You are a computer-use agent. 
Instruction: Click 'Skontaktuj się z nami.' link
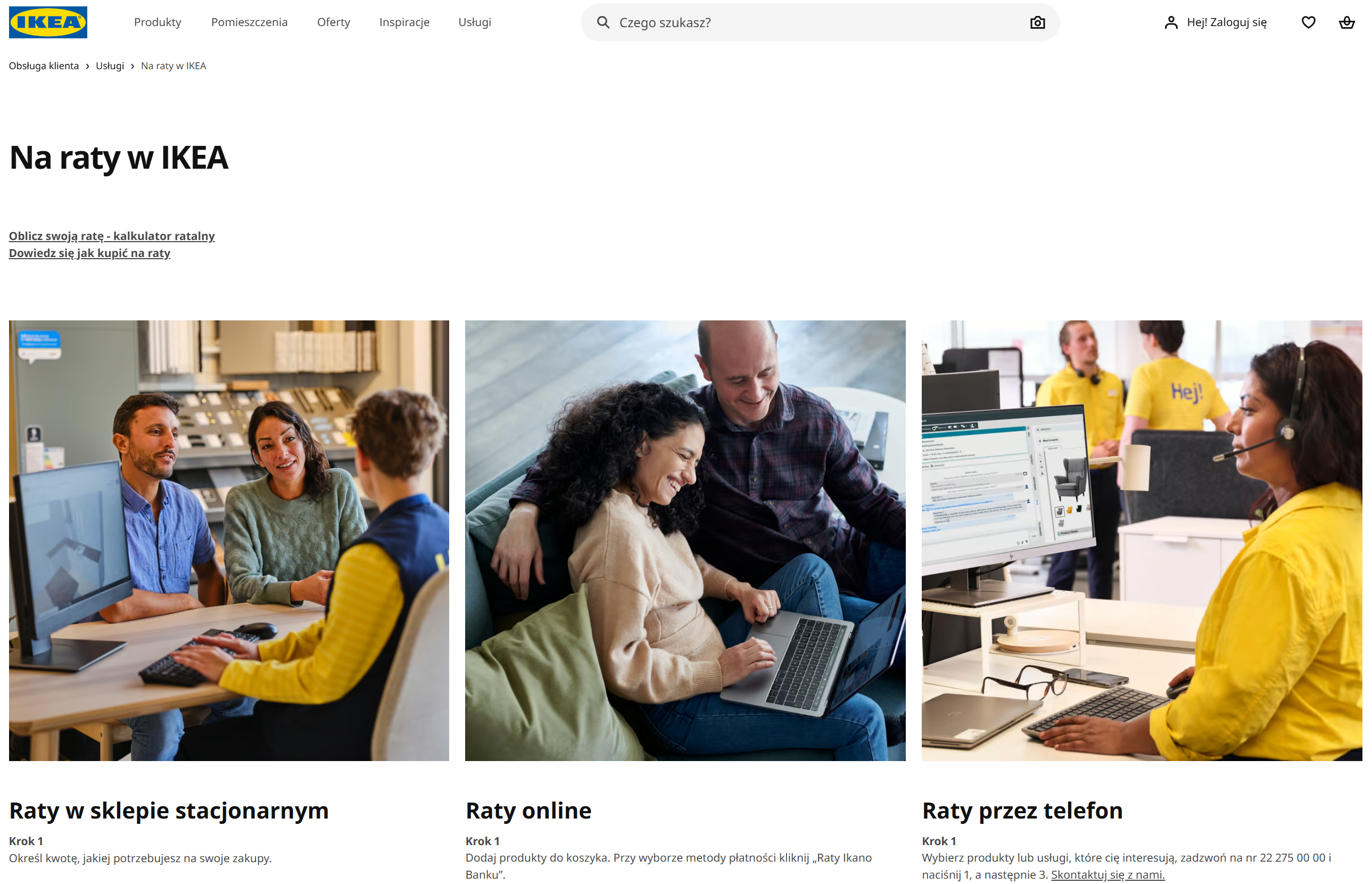pos(1107,874)
